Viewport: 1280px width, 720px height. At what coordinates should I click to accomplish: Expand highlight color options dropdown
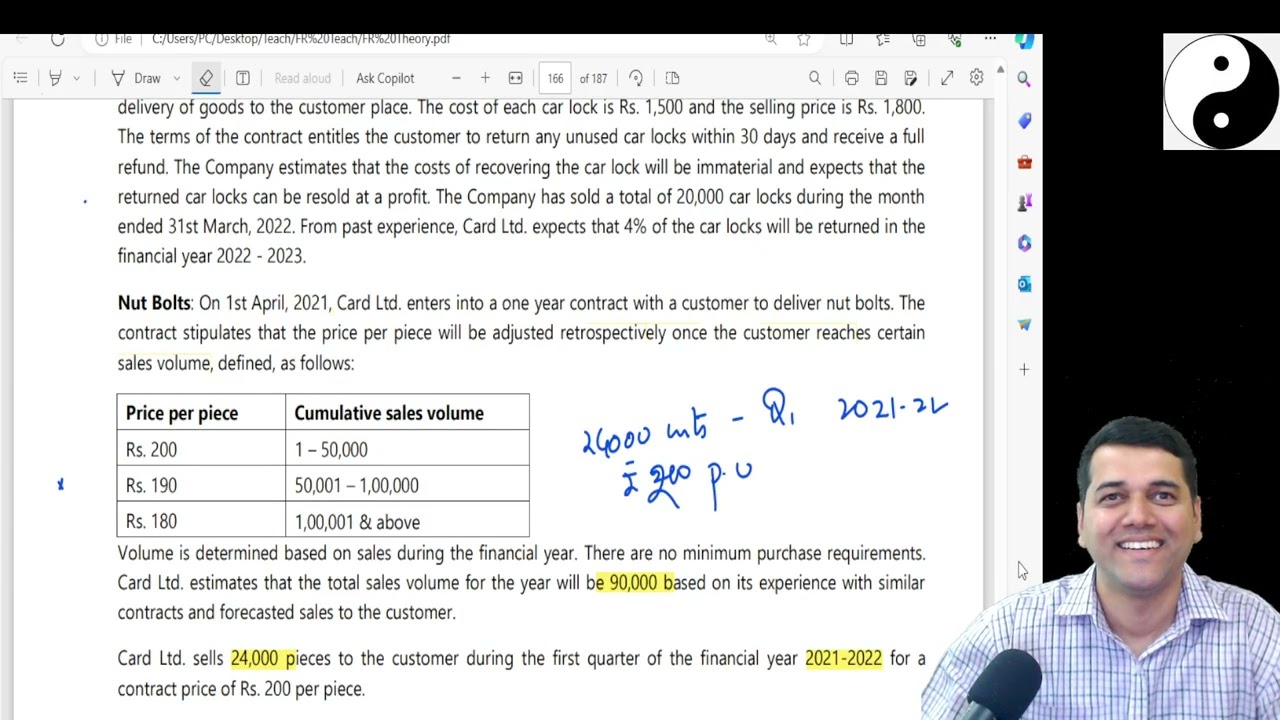click(76, 78)
